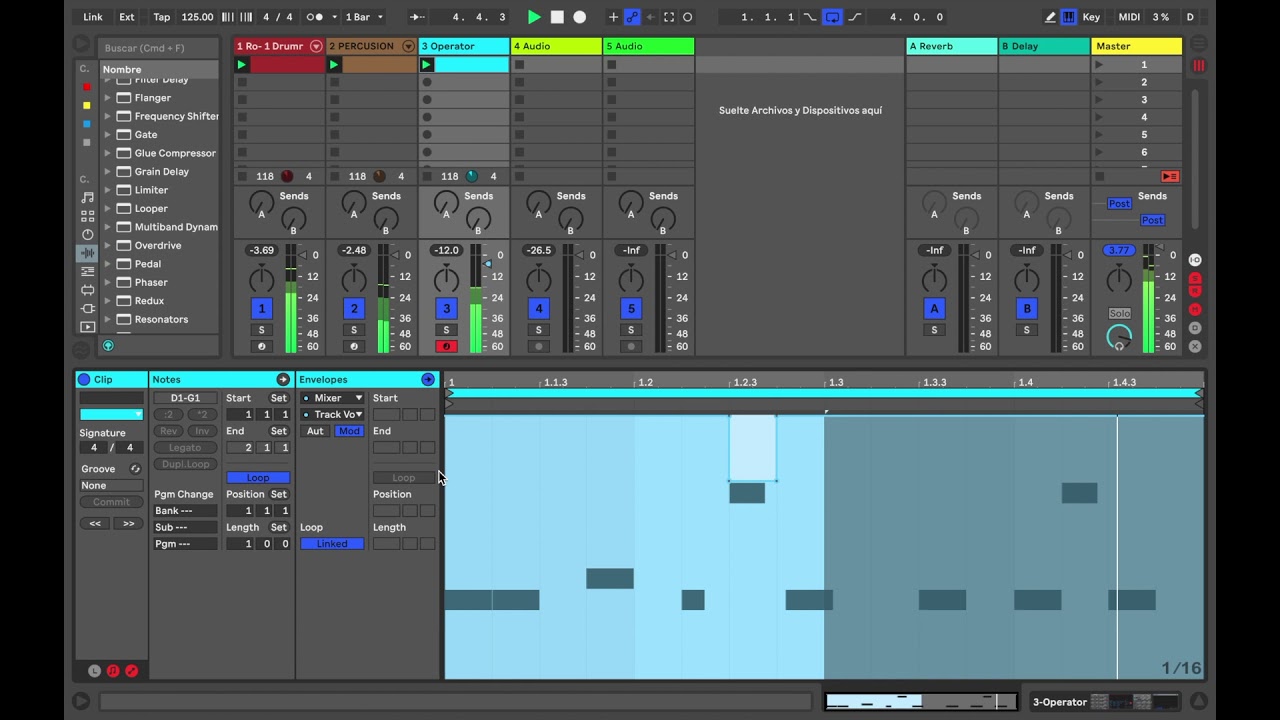Expand the Flanger folder in the browser
1280x720 pixels.
pyautogui.click(x=108, y=98)
